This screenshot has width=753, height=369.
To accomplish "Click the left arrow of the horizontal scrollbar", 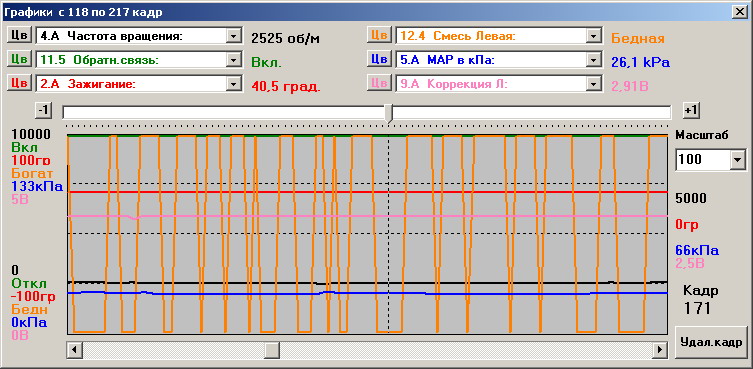I will 74,349.
